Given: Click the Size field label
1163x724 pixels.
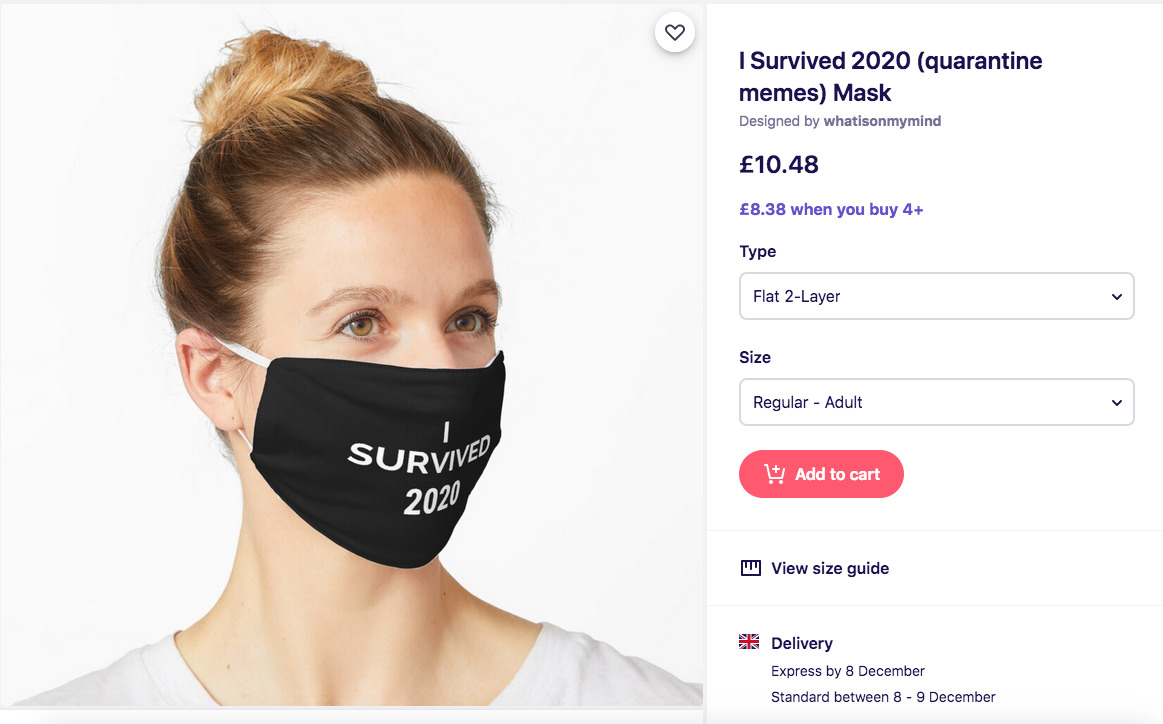Looking at the screenshot, I should tap(755, 357).
